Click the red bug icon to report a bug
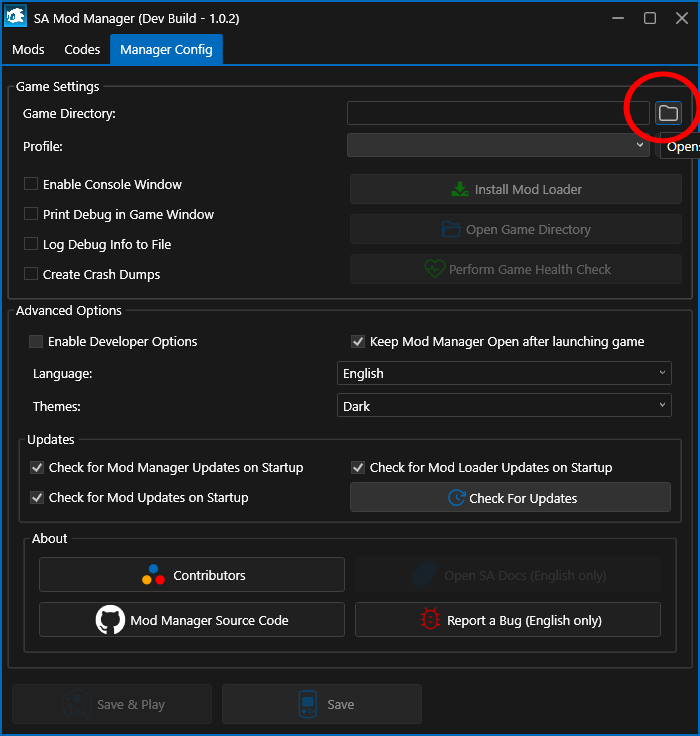 coord(430,620)
